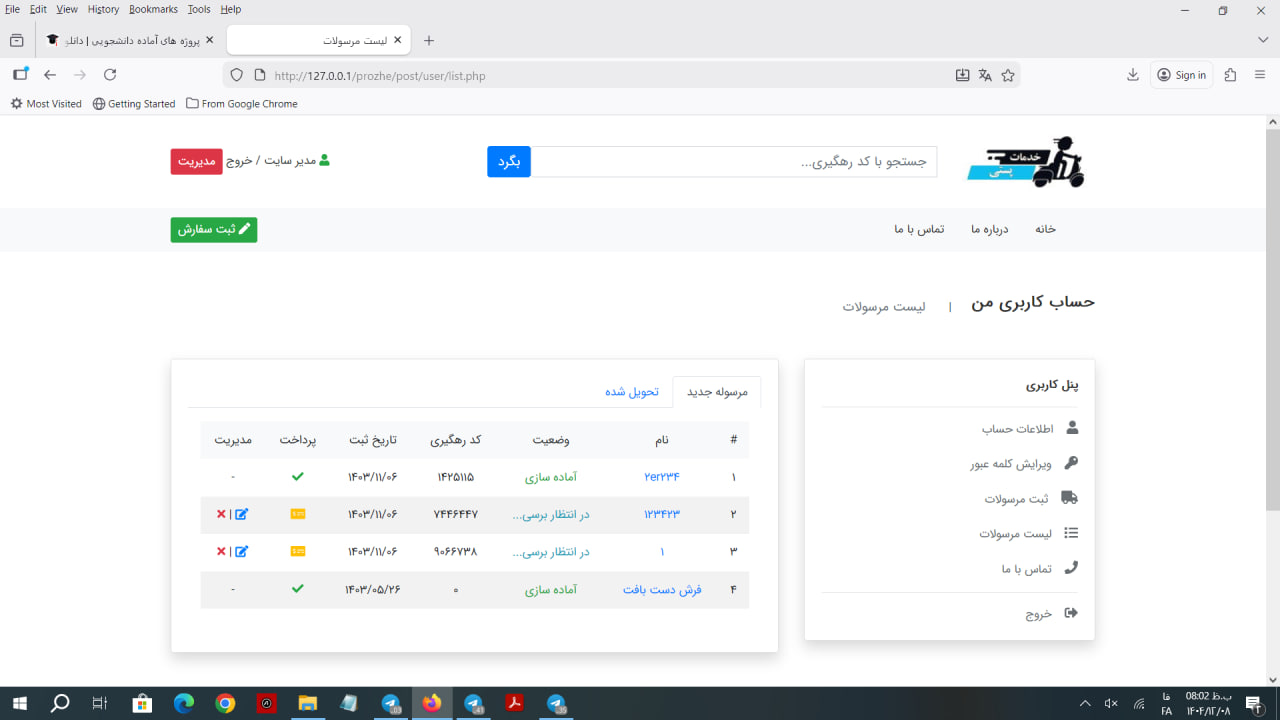Click the truck icon for ثبت مرسولات
Image resolution: width=1280 pixels, height=720 pixels.
(x=1070, y=498)
